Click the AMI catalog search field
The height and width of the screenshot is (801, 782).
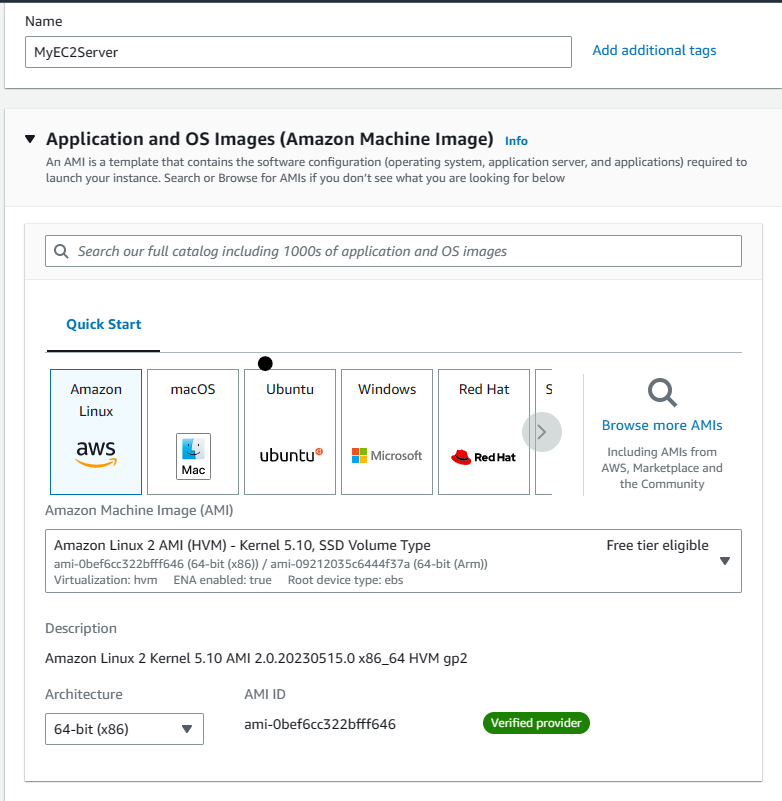393,251
